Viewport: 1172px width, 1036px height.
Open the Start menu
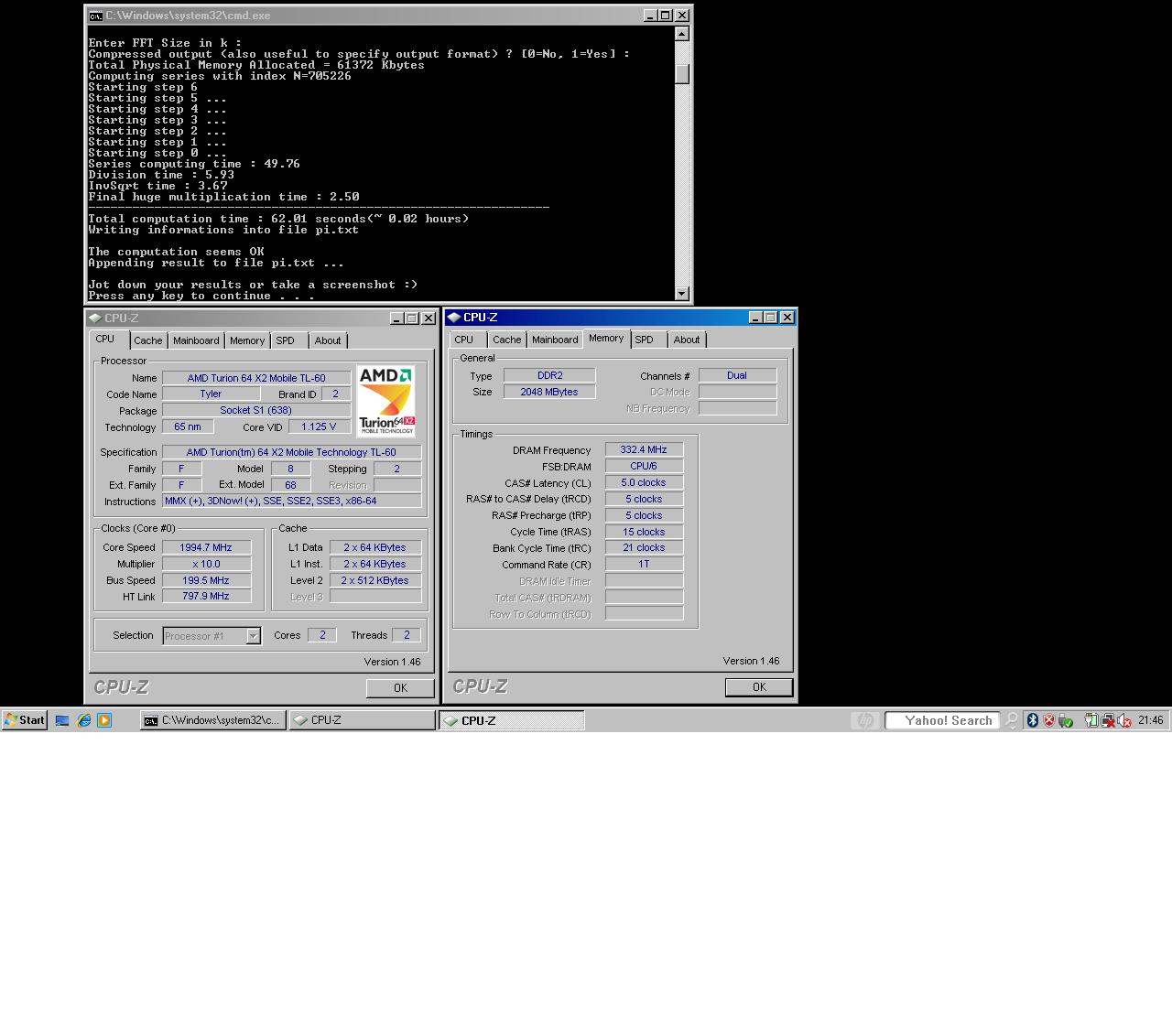24,720
